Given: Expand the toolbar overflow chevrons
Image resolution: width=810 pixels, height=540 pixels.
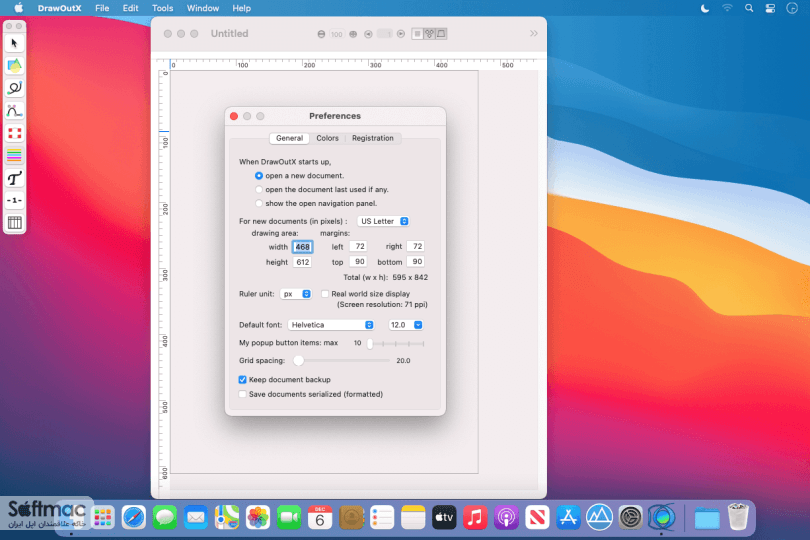Looking at the screenshot, I should click(534, 34).
